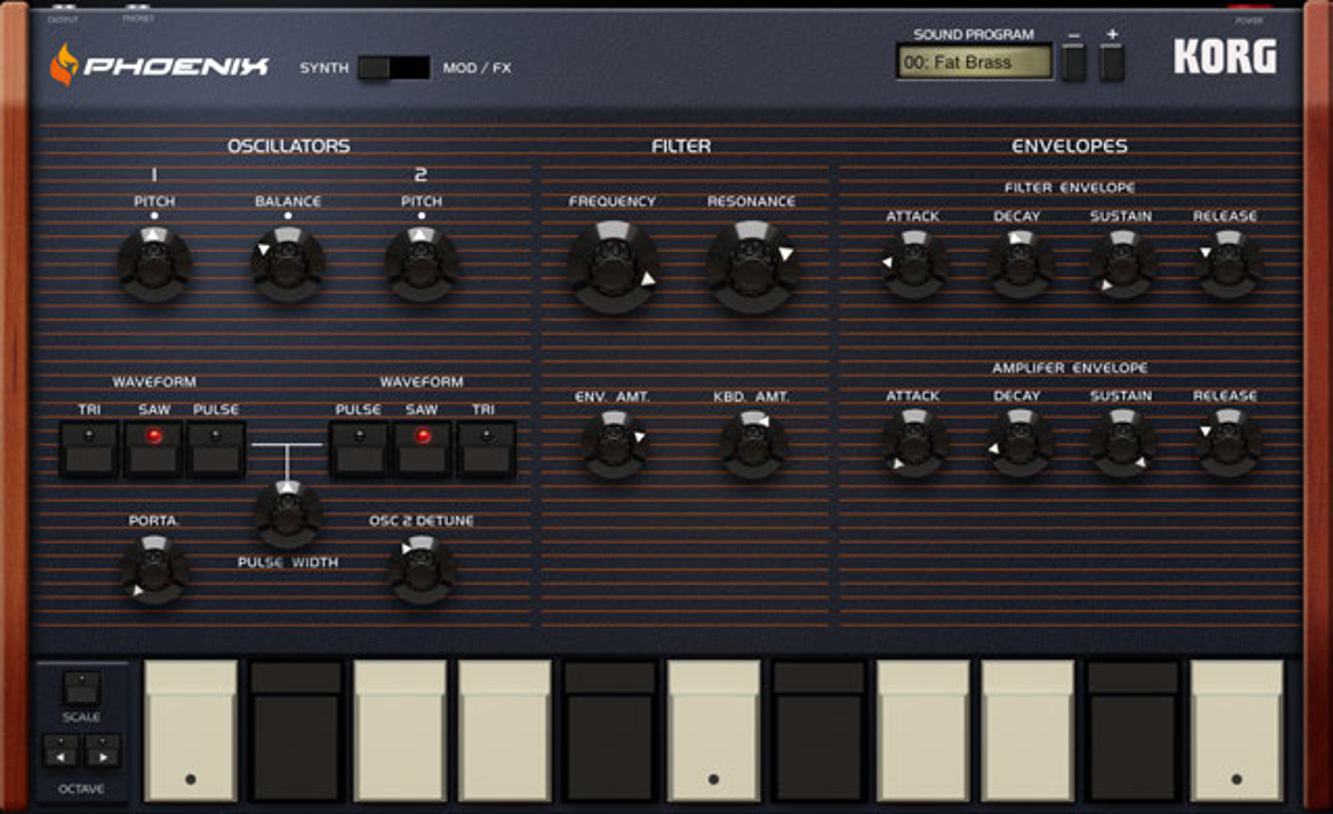Click the Portamento knob
The height and width of the screenshot is (814, 1333).
pos(154,570)
